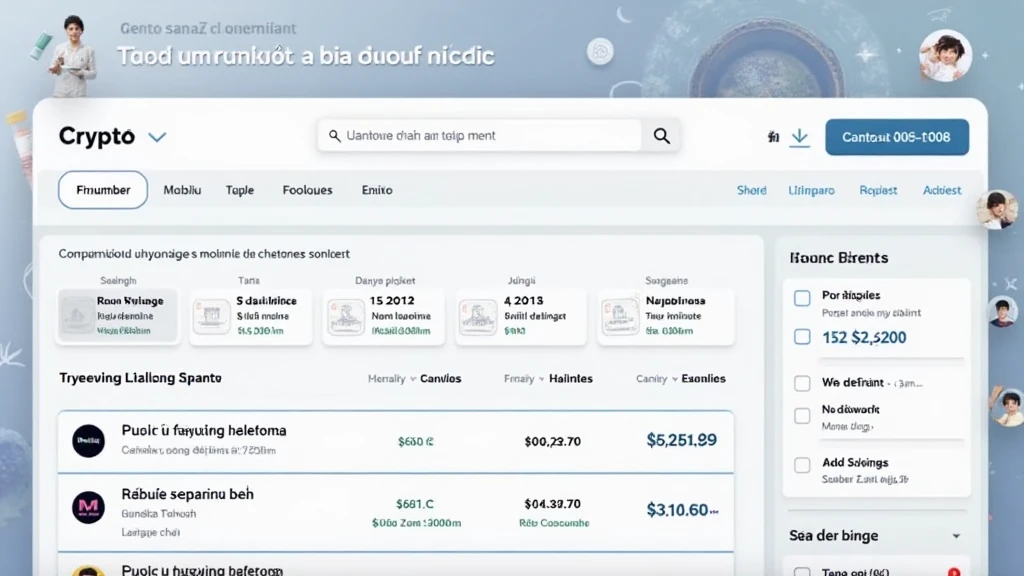The width and height of the screenshot is (1024, 576).
Task: Click the pink M logo icon
Action: click(x=88, y=507)
